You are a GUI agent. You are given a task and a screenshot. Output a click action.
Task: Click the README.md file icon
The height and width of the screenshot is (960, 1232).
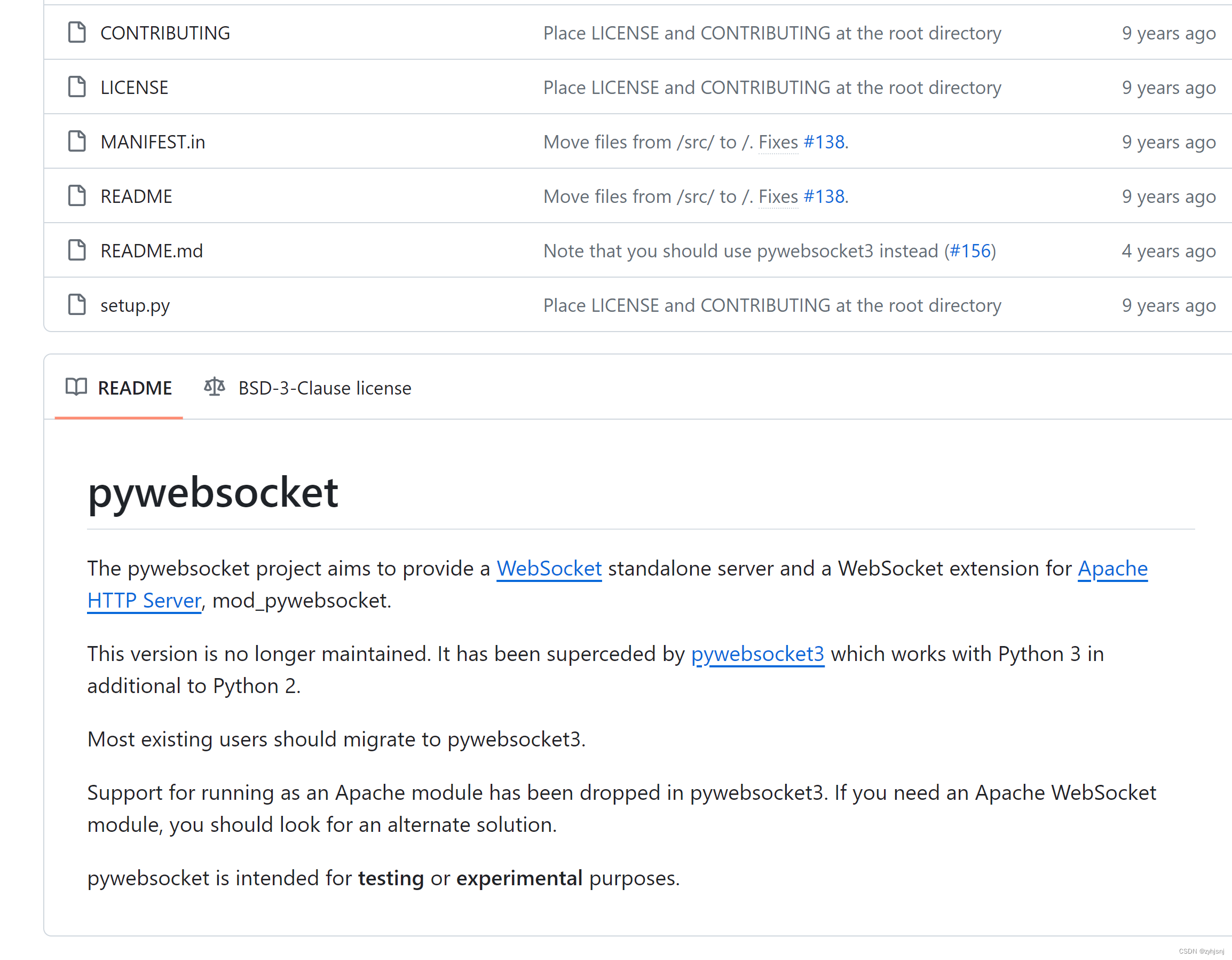[77, 250]
